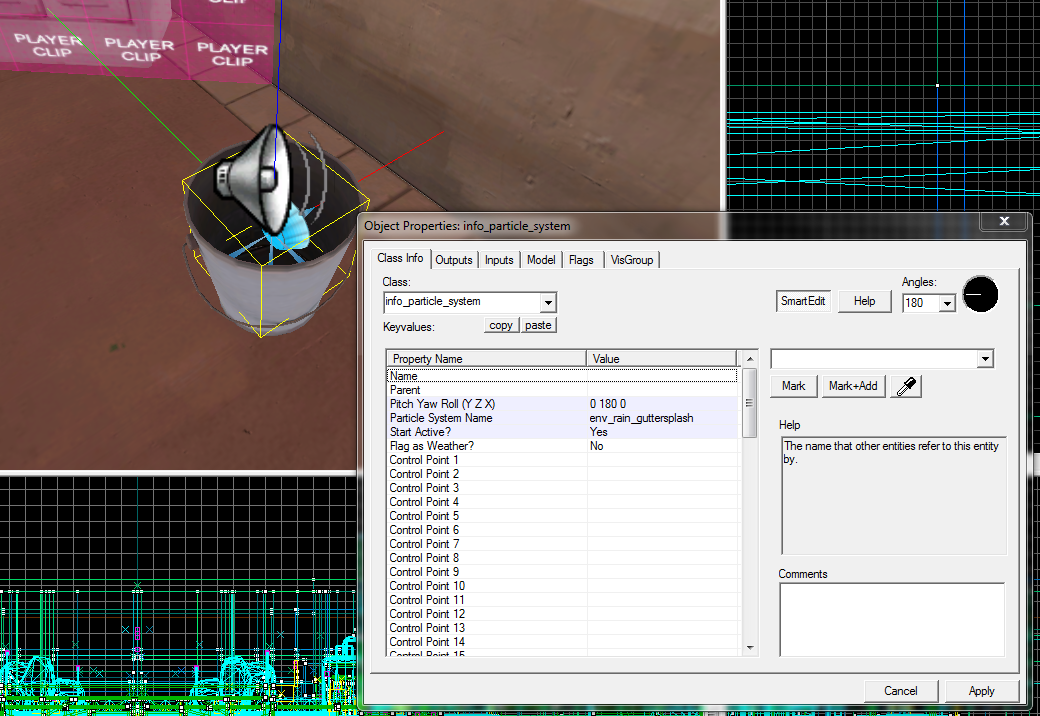Select the Flag as Weather? row
The image size is (1040, 716).
[562, 446]
